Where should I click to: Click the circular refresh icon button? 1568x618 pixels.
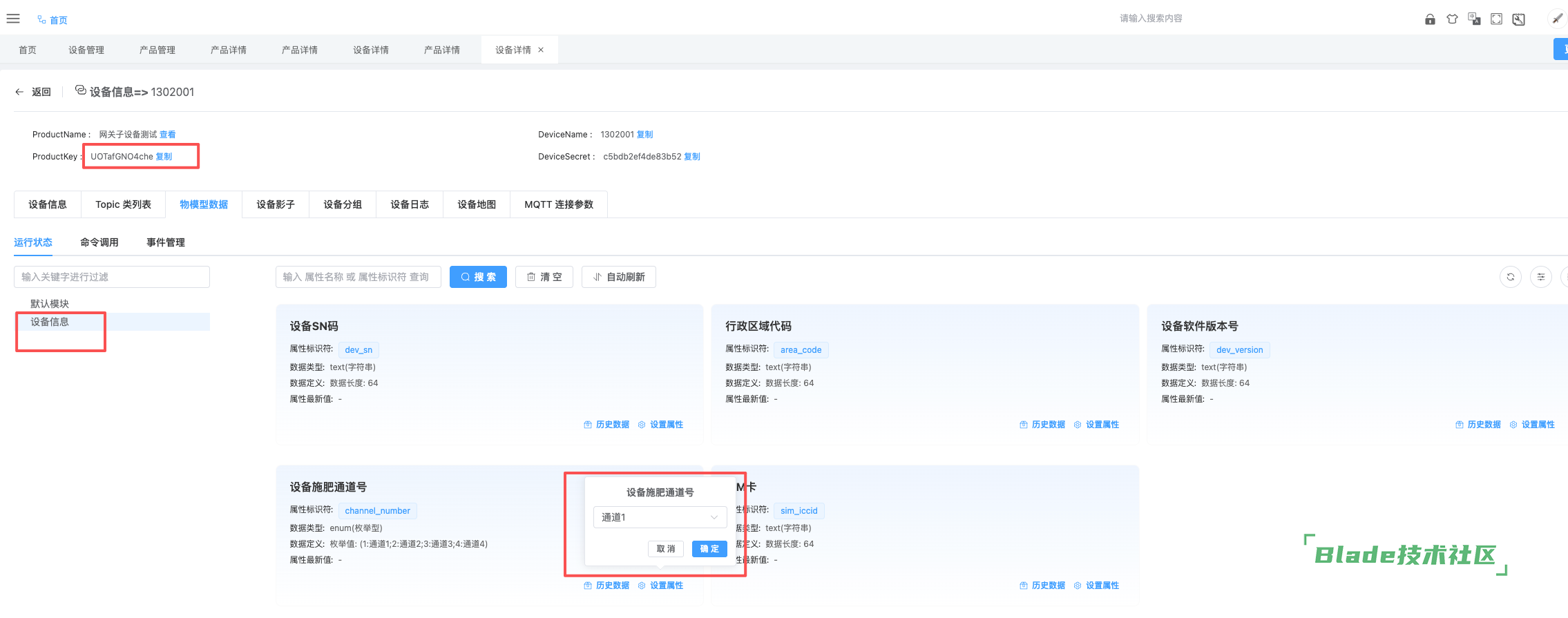click(x=1511, y=277)
